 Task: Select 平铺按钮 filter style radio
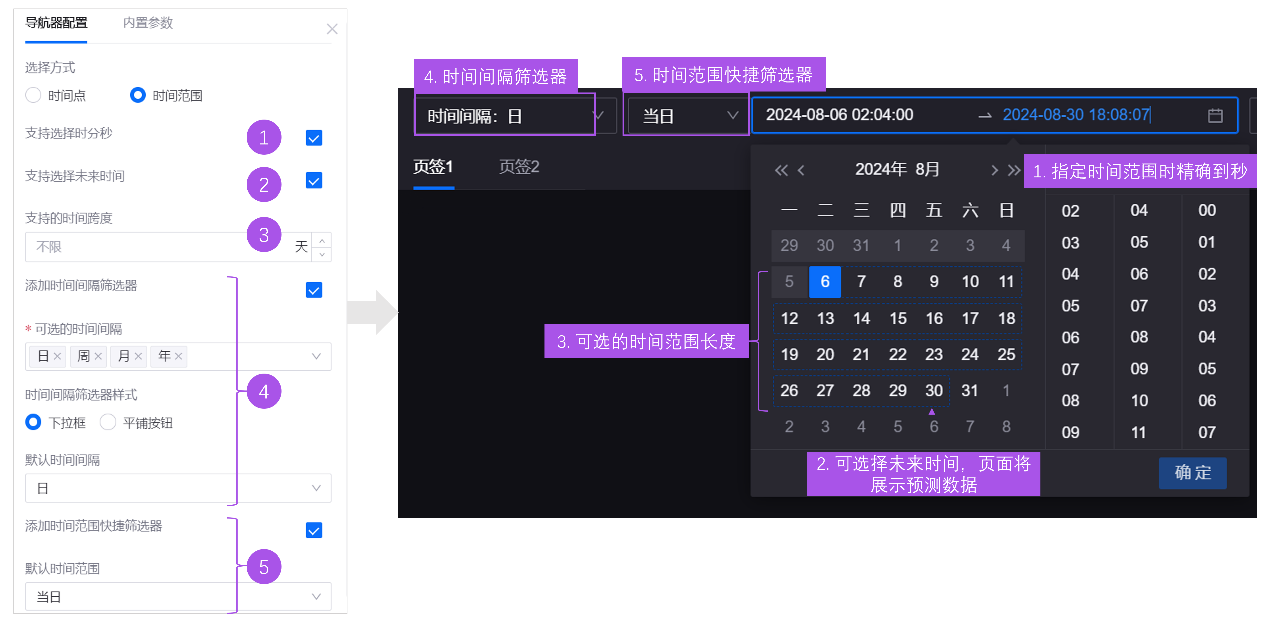pos(108,422)
